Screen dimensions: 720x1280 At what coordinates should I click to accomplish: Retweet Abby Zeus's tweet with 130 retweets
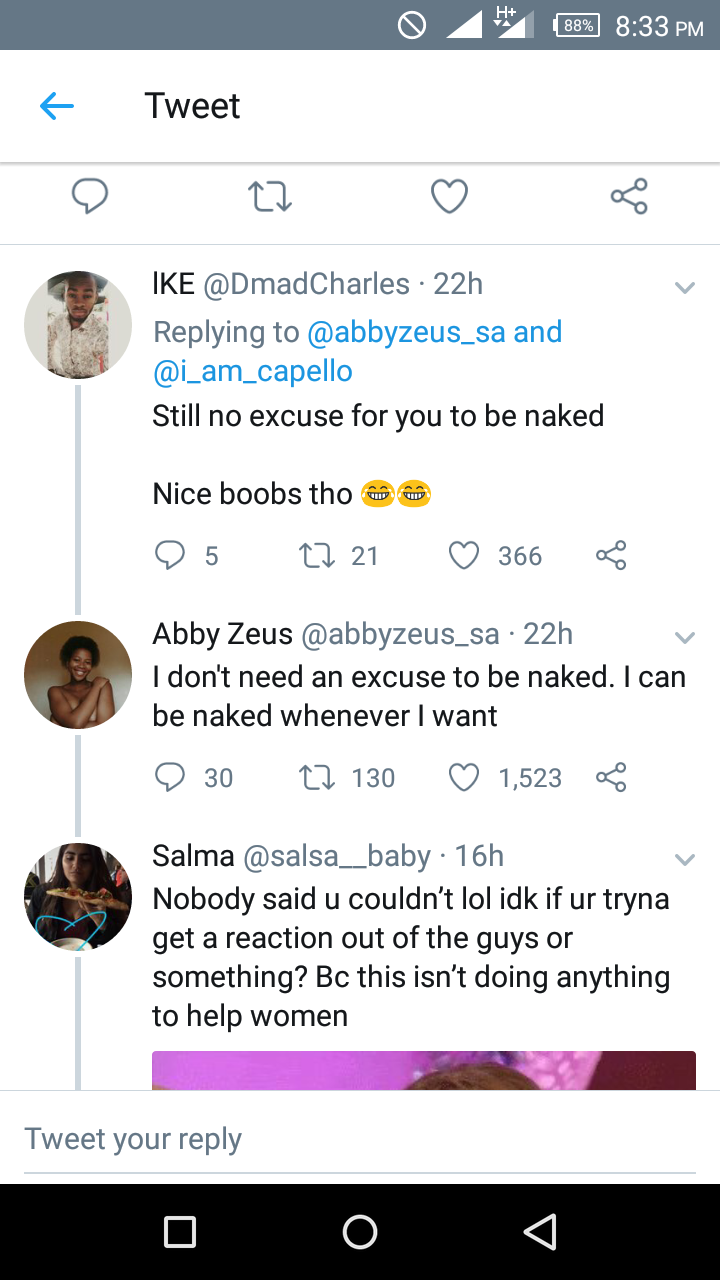coord(316,777)
